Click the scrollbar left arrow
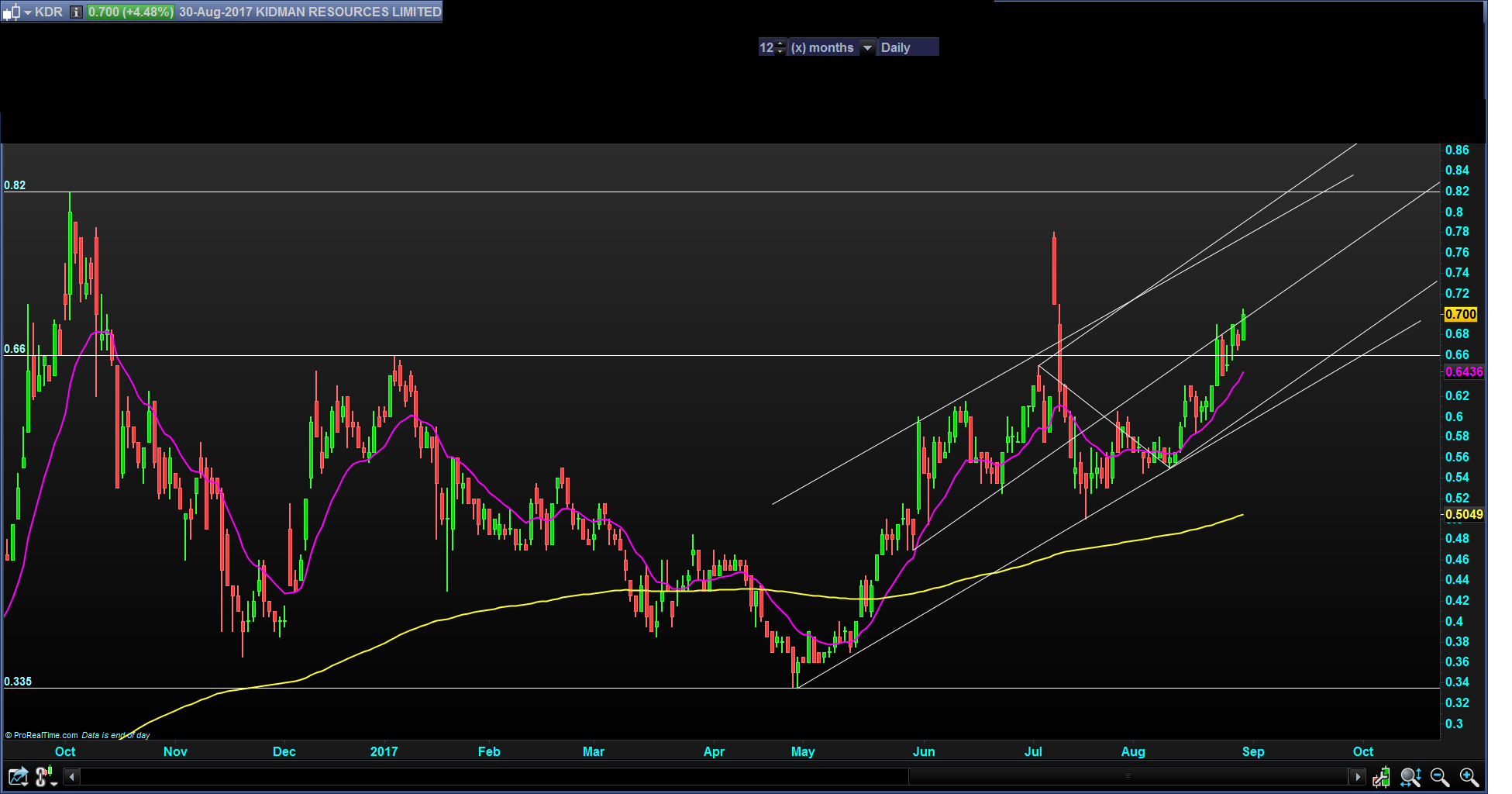 (x=72, y=776)
